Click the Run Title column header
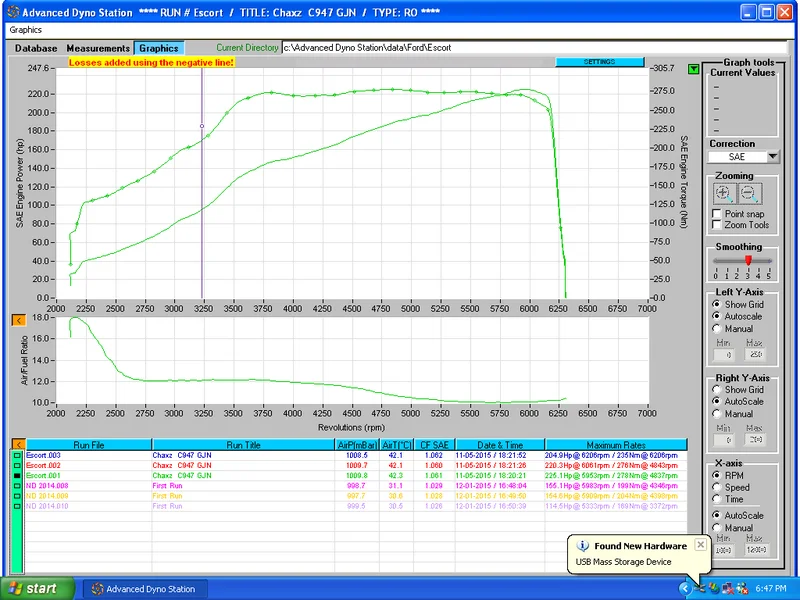 point(243,445)
